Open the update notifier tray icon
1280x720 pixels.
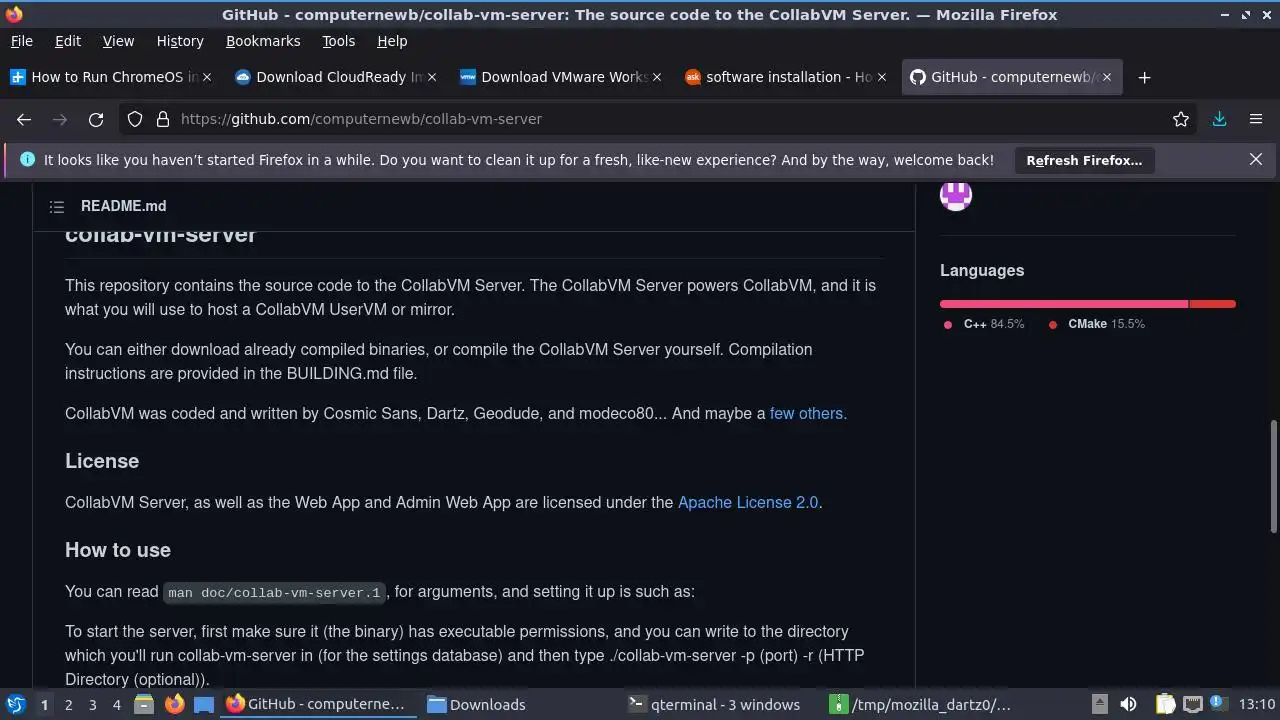click(1218, 704)
